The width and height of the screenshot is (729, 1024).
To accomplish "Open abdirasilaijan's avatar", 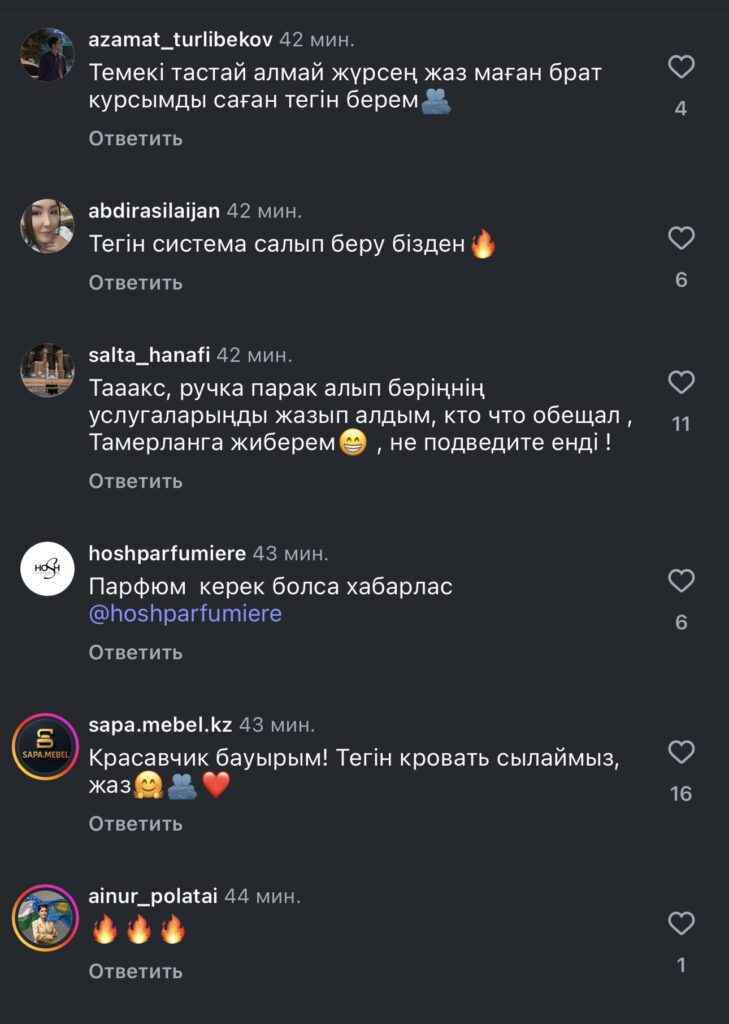I will pyautogui.click(x=47, y=226).
